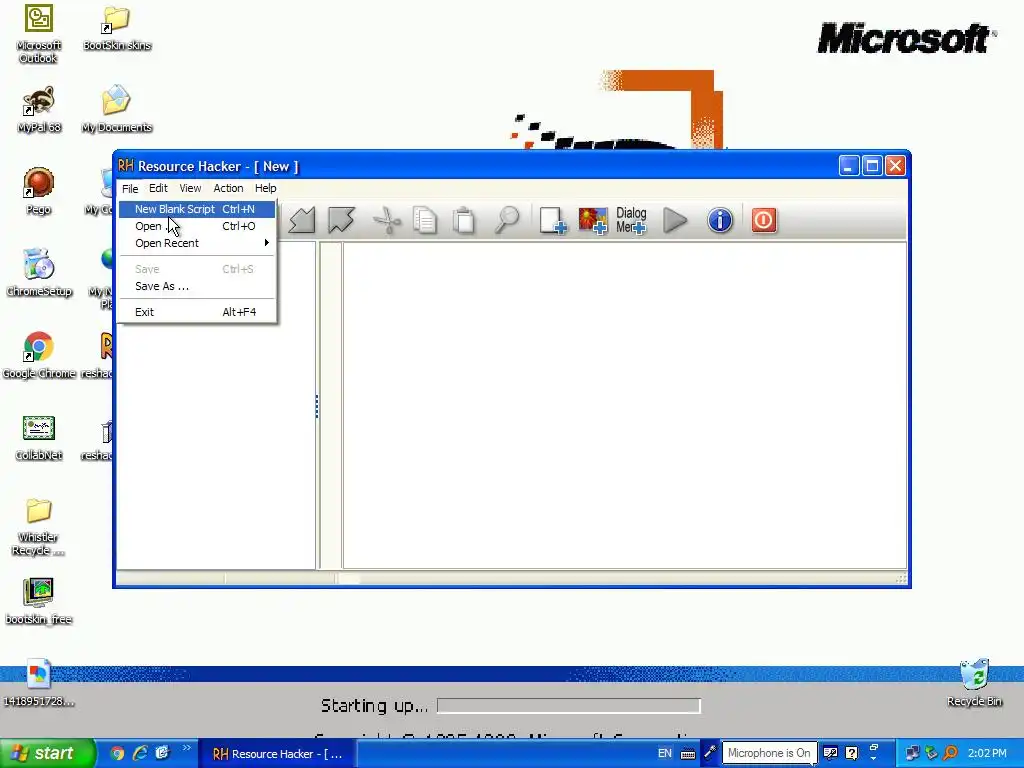Click the Copy pages toolbar icon
Screen dimensions: 1024x768
(425, 220)
